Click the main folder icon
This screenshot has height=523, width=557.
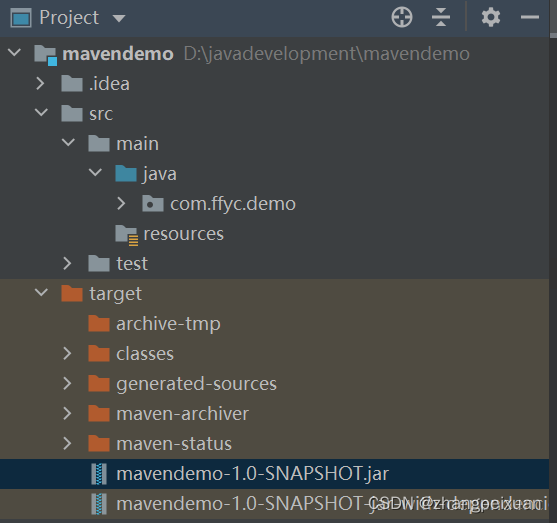[99, 143]
